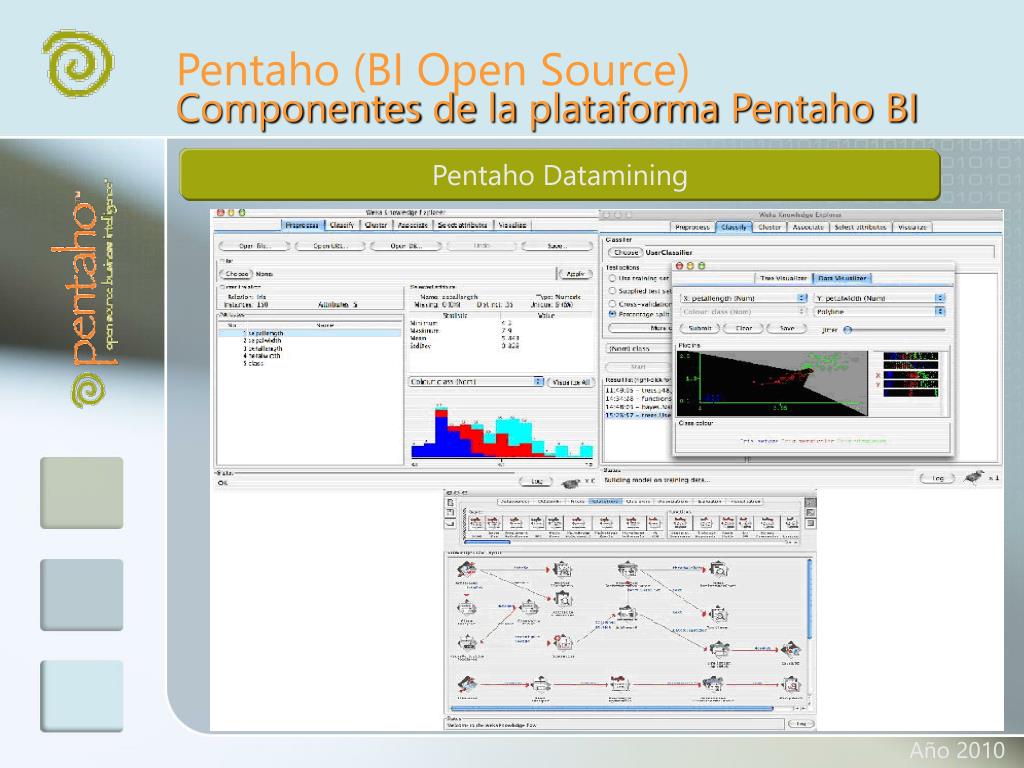
Task: Open the Tree Visualizer tab
Action: [x=783, y=278]
